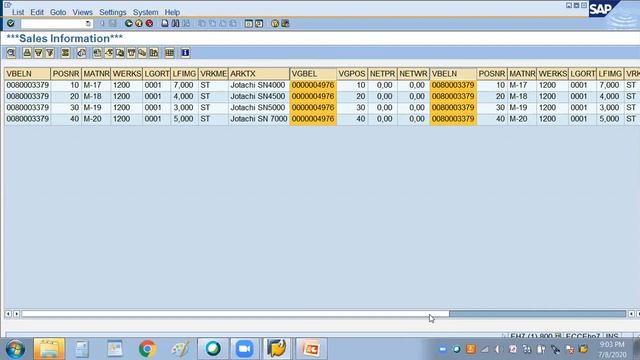Click the Details magnifier icon
This screenshot has height=360, width=640.
click(x=11, y=53)
